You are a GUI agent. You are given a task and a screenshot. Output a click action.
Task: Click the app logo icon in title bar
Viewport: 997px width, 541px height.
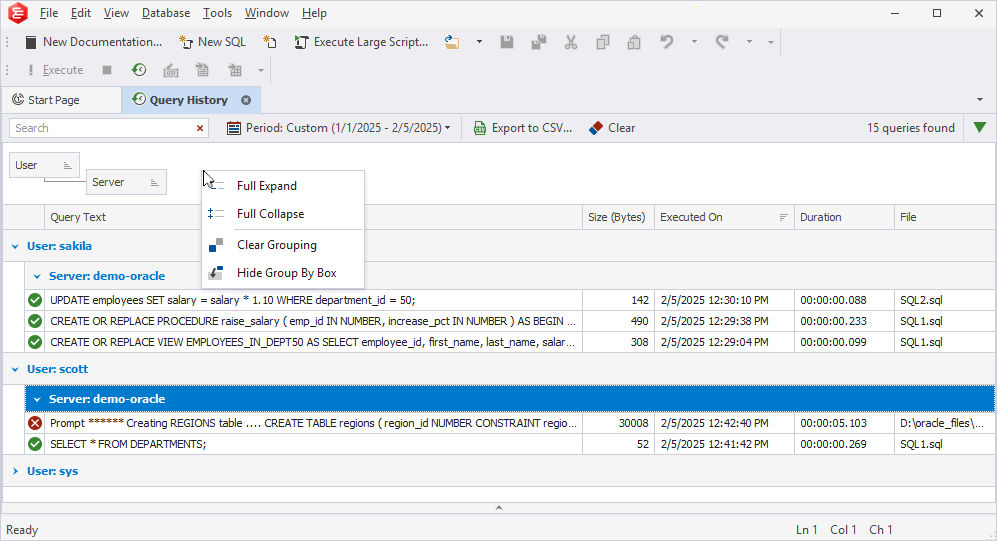click(18, 13)
